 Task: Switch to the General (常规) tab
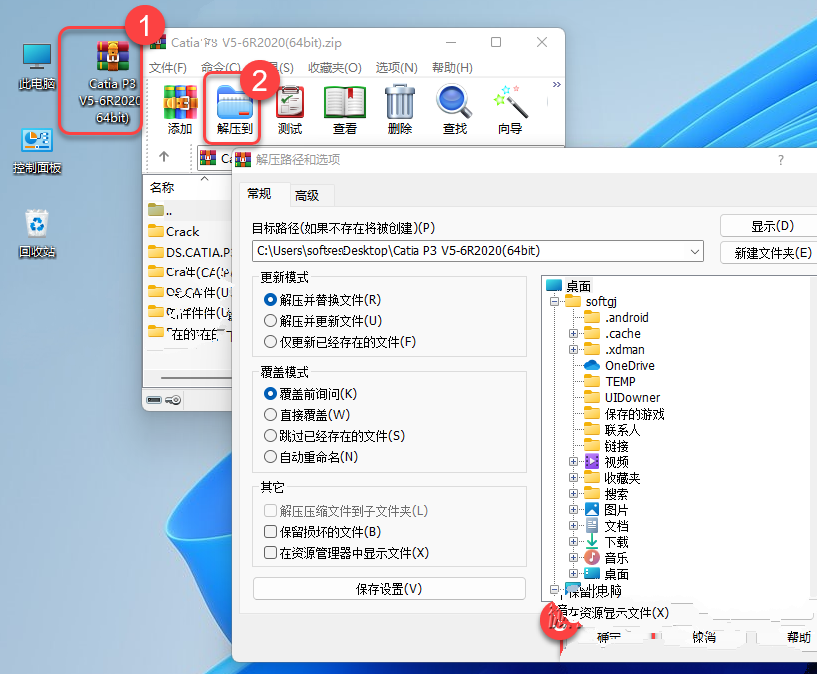259,194
